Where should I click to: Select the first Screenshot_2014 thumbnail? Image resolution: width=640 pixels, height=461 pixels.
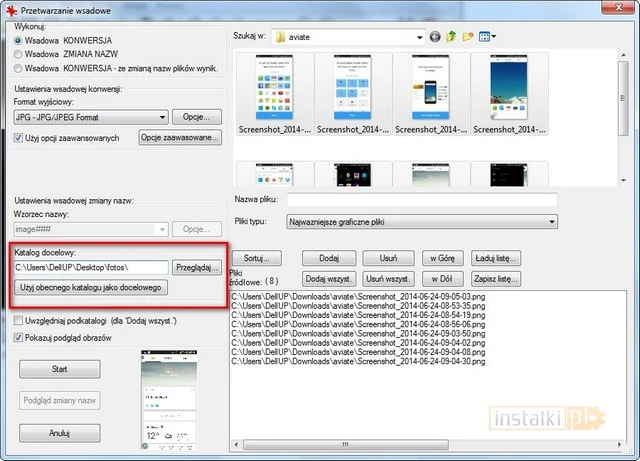[275, 92]
